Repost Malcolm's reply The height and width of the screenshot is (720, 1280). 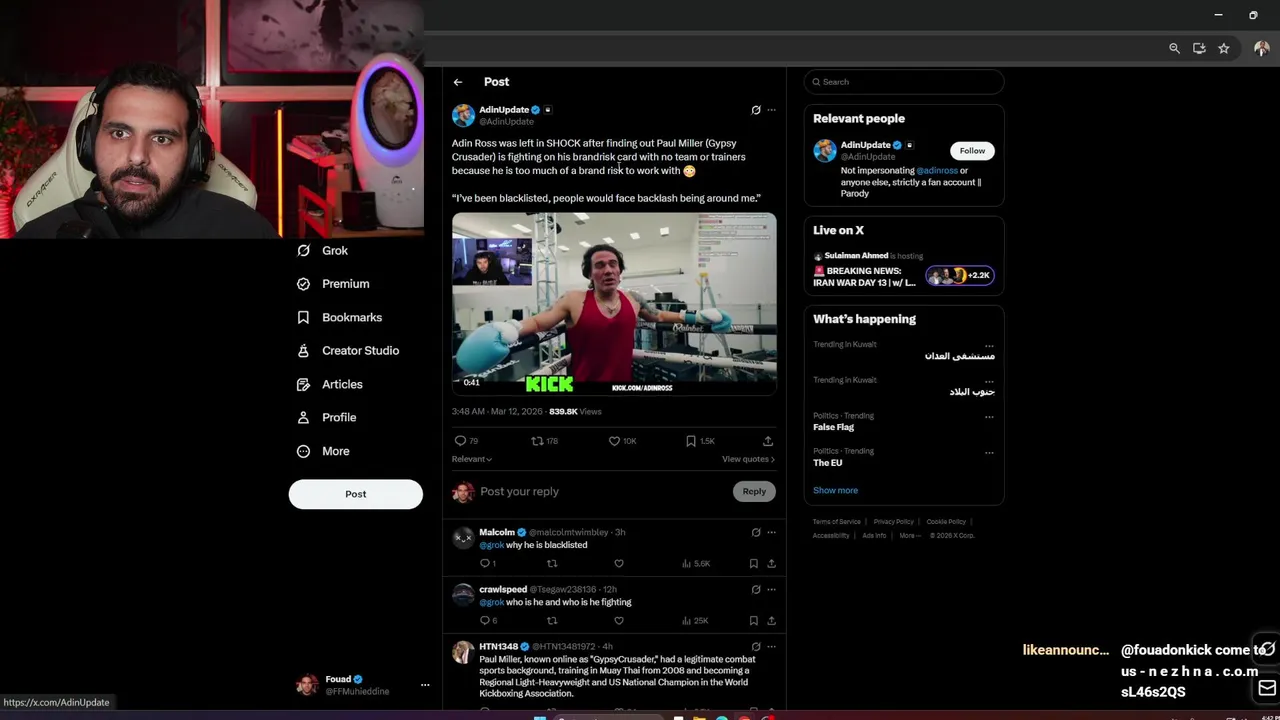coord(552,564)
